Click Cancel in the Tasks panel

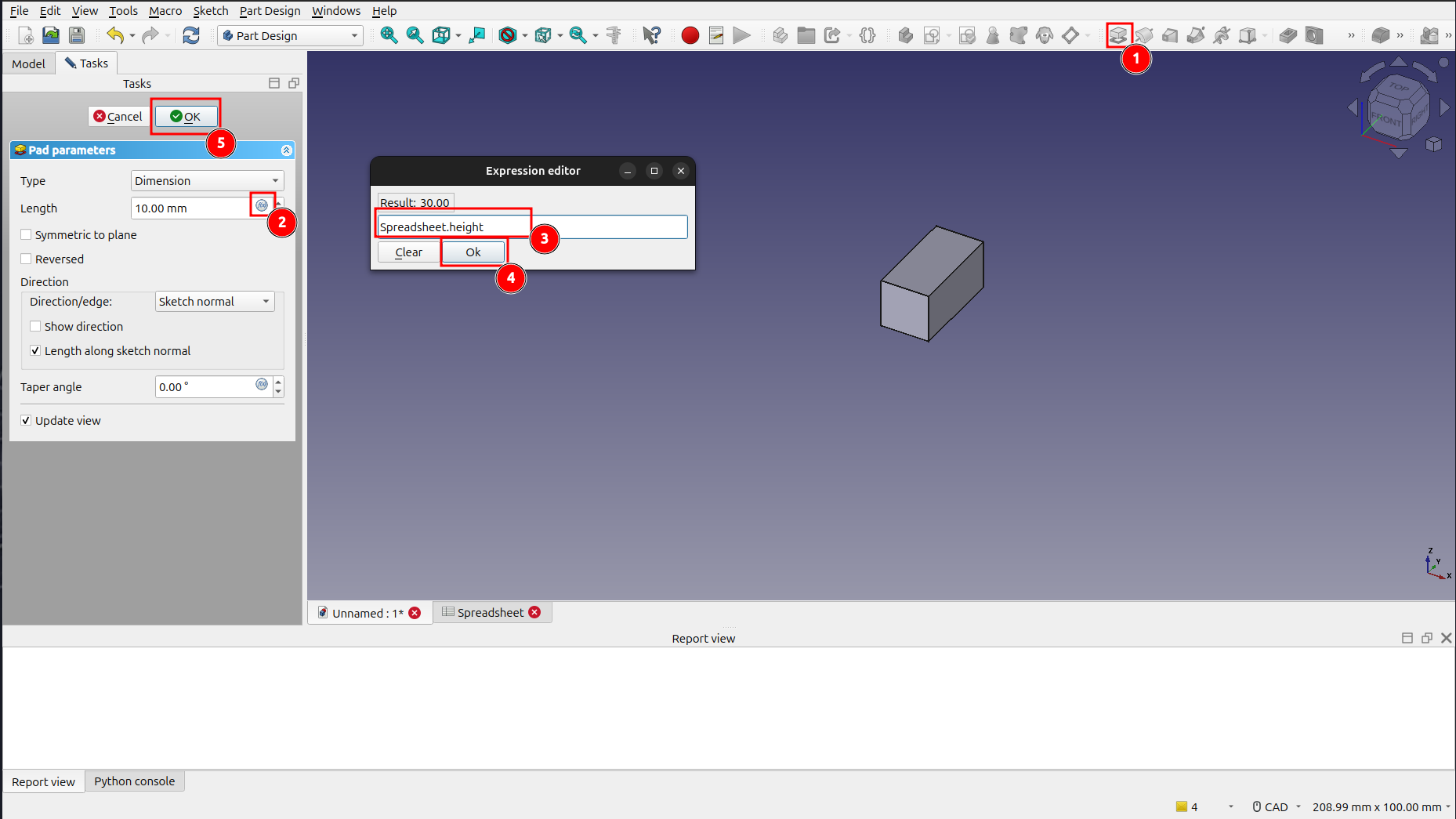[118, 117]
